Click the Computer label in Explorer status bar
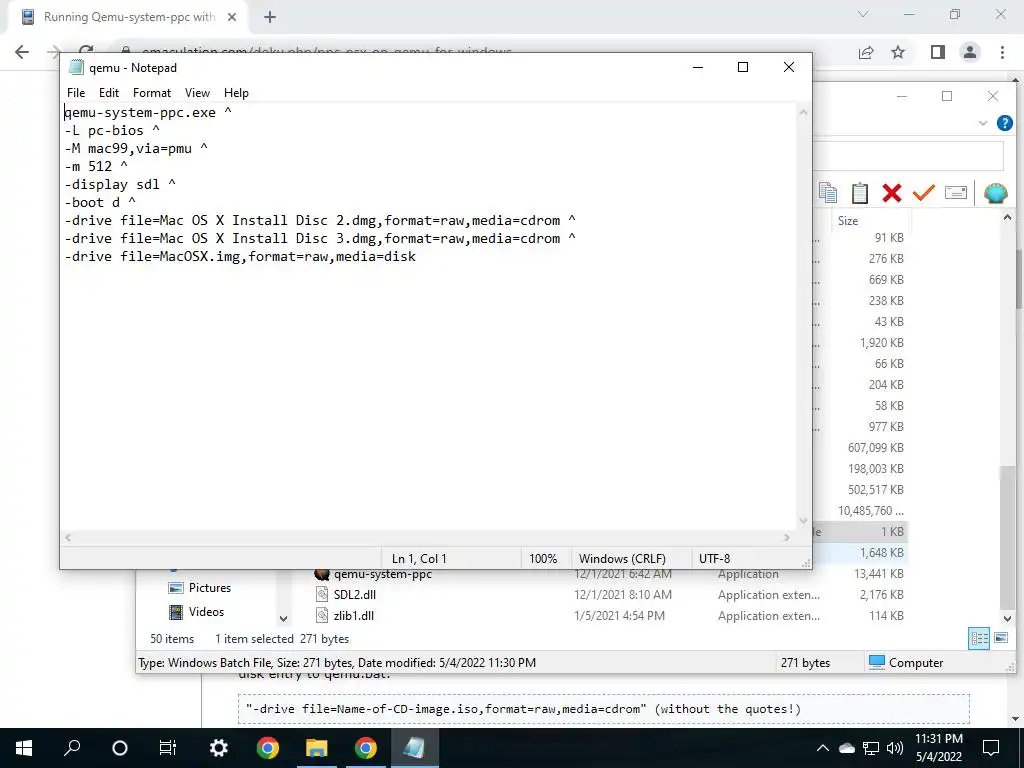This screenshot has height=768, width=1024. coord(916,663)
